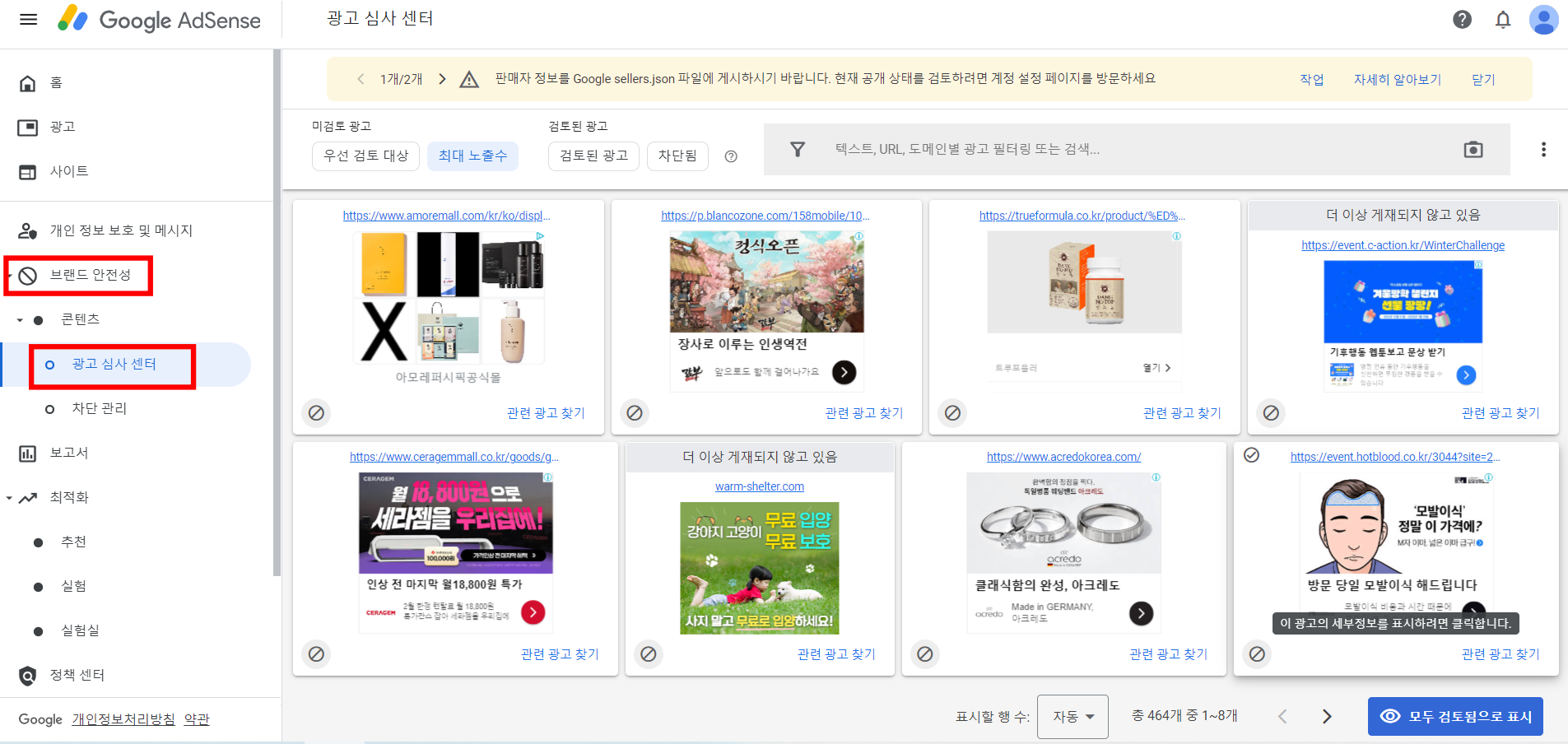This screenshot has height=744, width=1568.
Task: Block the amoremall ad with its block icon
Action: point(316,412)
